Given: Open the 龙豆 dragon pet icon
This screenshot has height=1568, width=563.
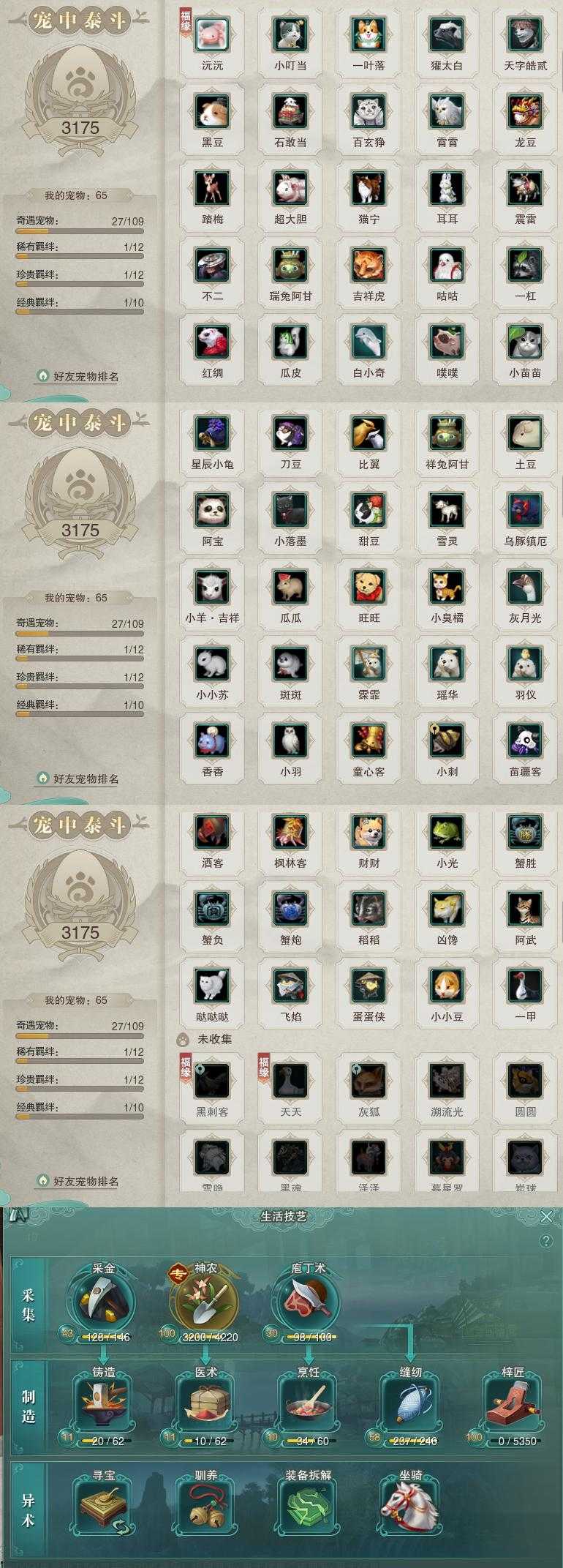Looking at the screenshot, I should point(525,110).
